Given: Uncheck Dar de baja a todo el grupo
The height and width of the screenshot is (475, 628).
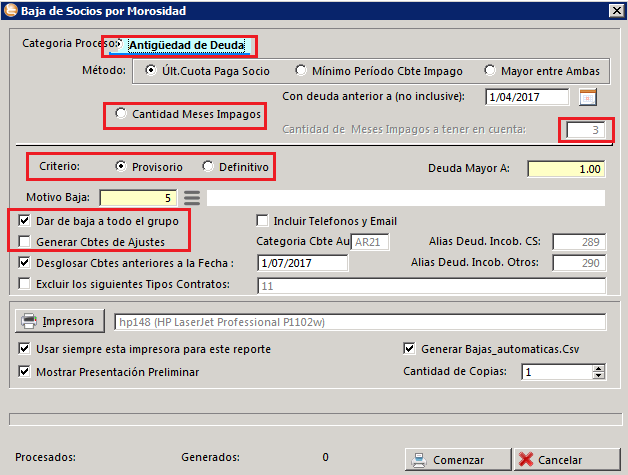Looking at the screenshot, I should pyautogui.click(x=25, y=220).
